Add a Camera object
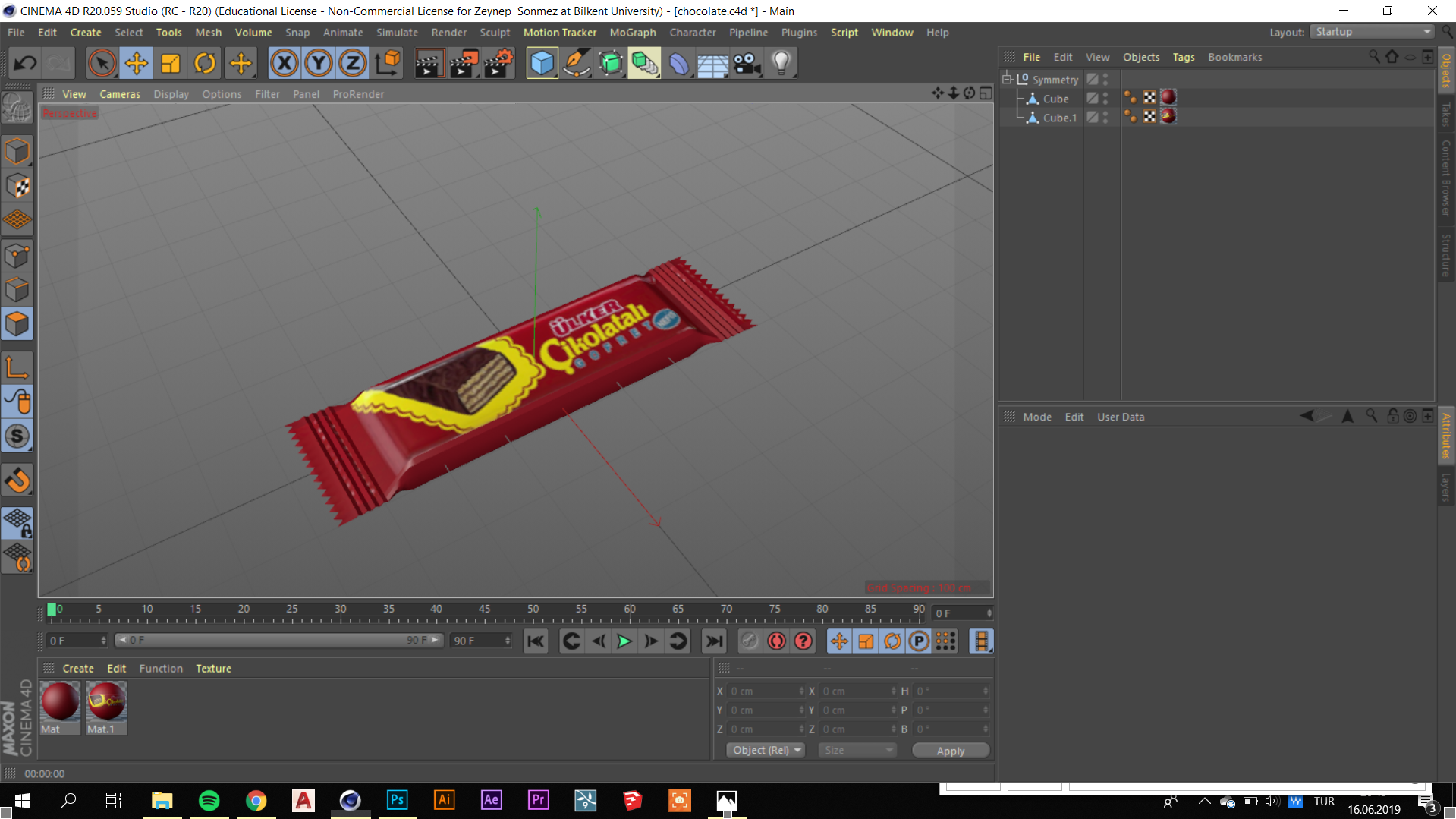This screenshot has height=819, width=1456. [x=747, y=64]
